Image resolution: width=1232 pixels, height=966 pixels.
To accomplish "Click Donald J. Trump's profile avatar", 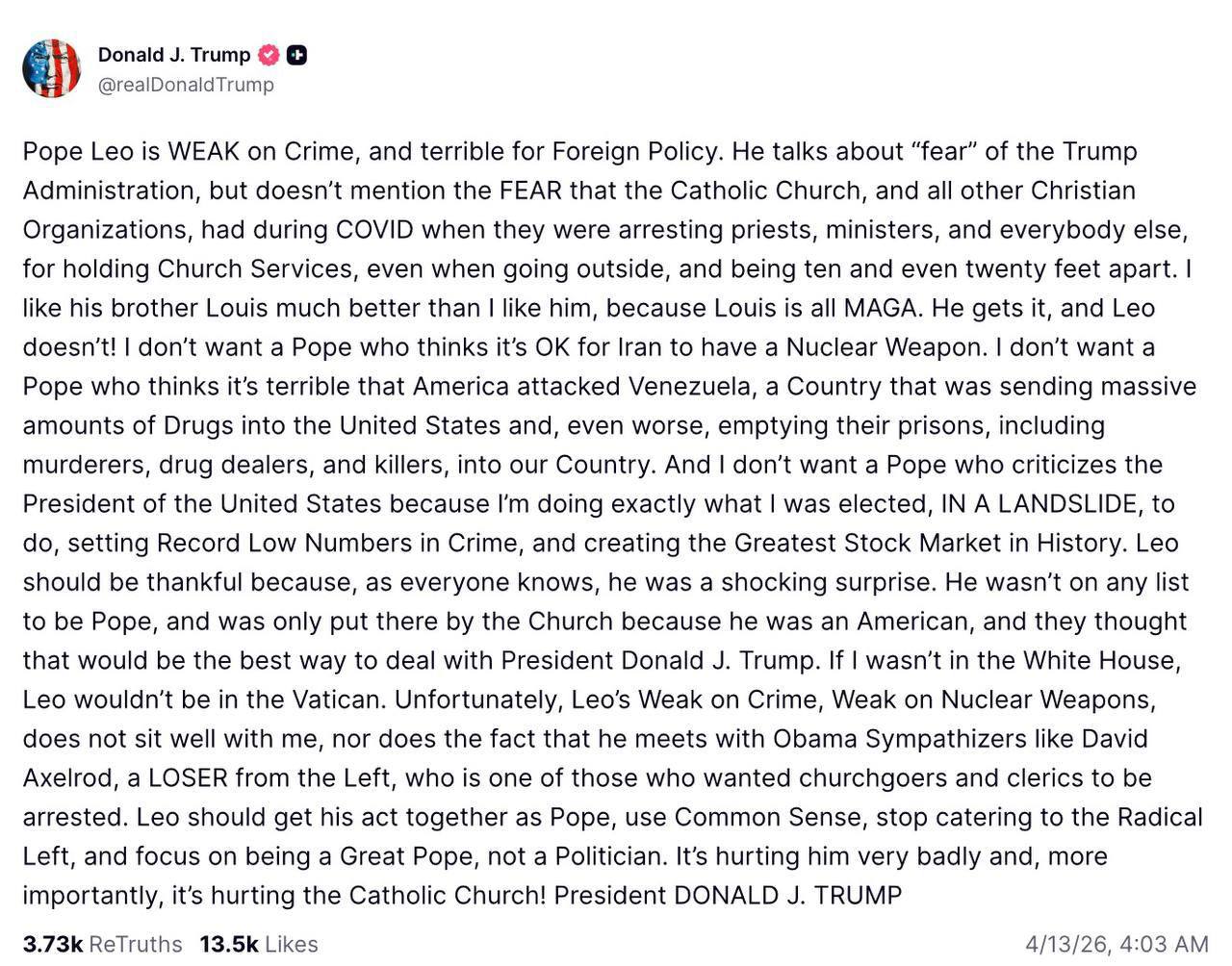I will (x=52, y=68).
